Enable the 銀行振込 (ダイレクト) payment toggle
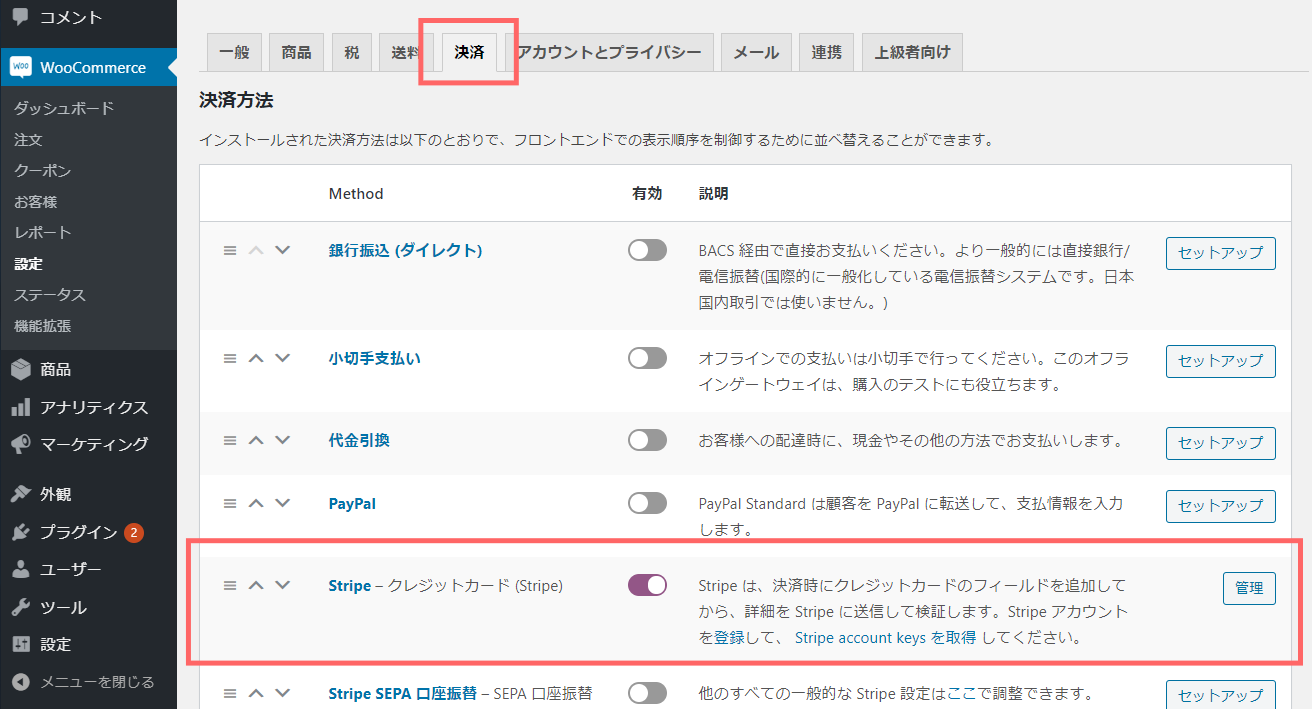The width and height of the screenshot is (1312, 709). (647, 251)
